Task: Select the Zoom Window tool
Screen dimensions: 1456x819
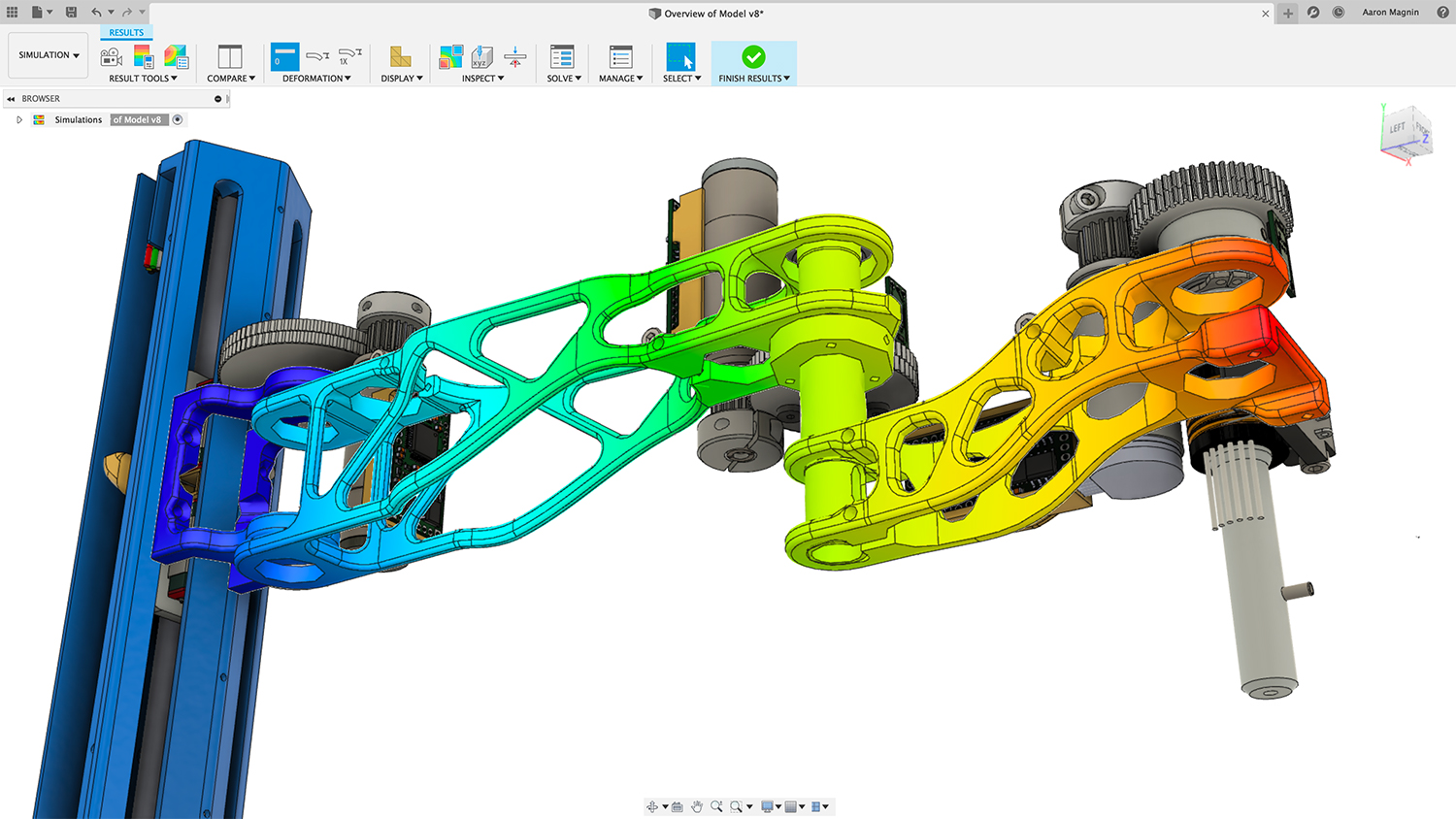Action: click(737, 806)
